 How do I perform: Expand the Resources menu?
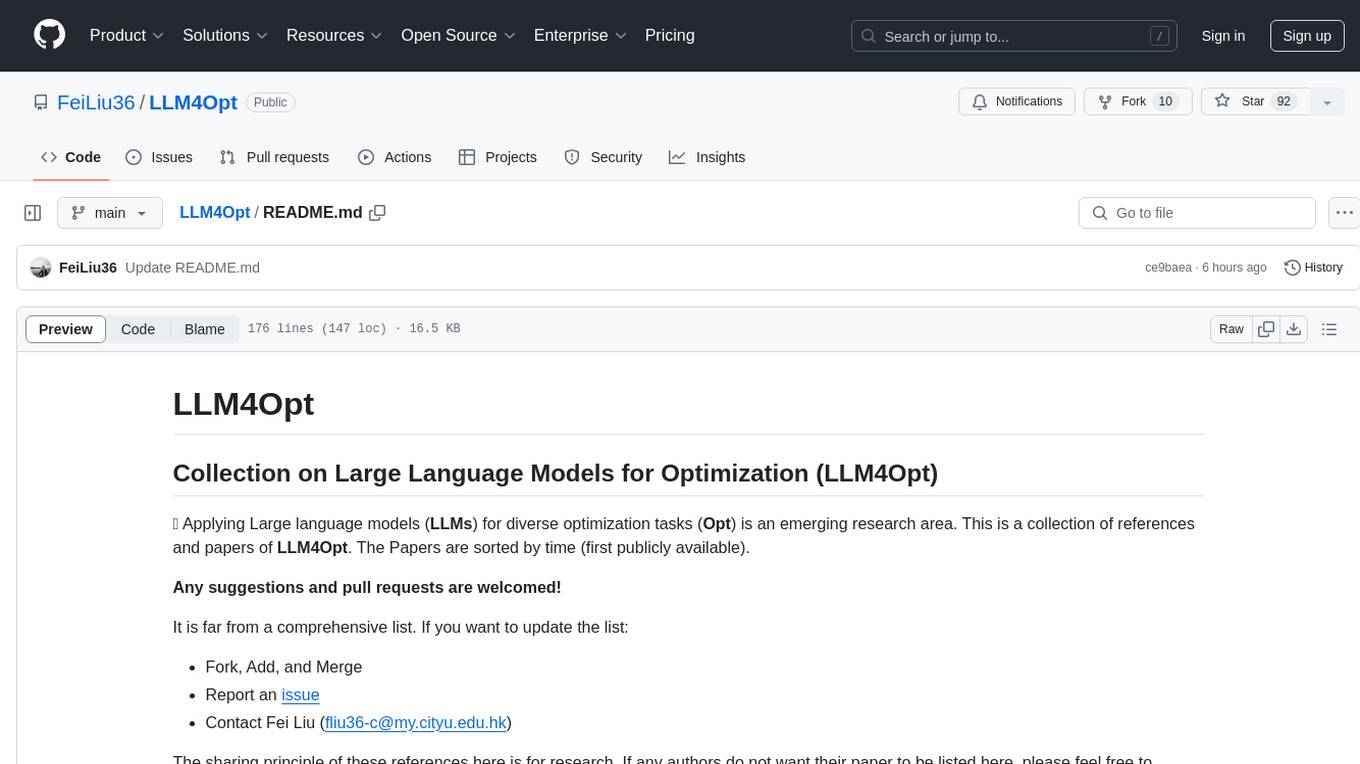point(334,35)
